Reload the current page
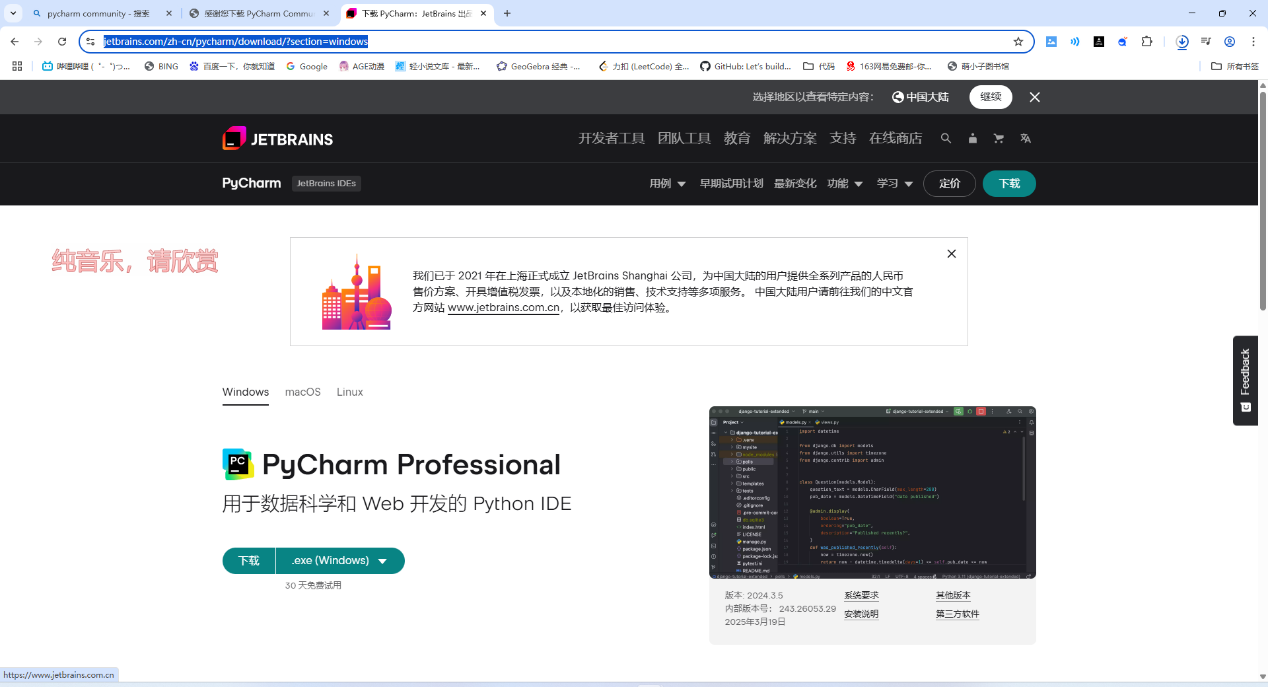 pyautogui.click(x=62, y=42)
